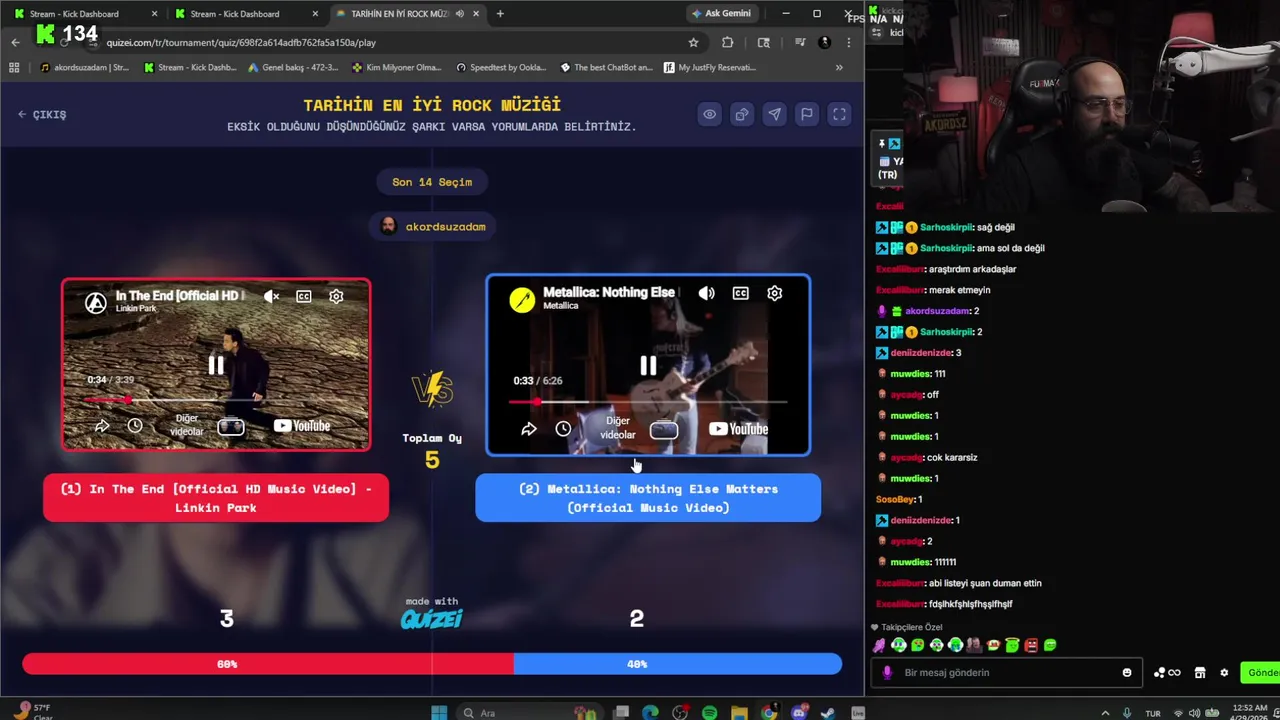Click the channel points infinity icon
The image size is (1280, 720).
(x=1168, y=673)
